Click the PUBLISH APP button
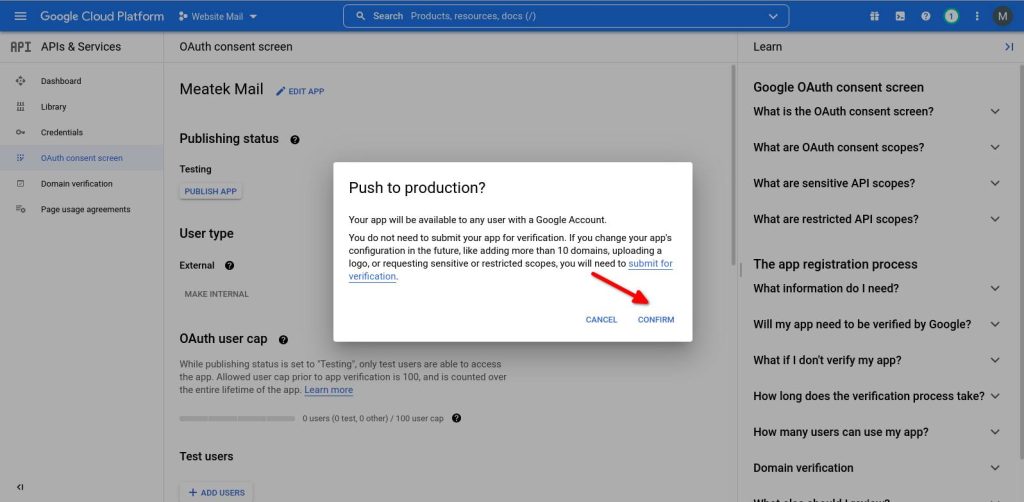Screen dimensions: 1024x502 (x=210, y=191)
